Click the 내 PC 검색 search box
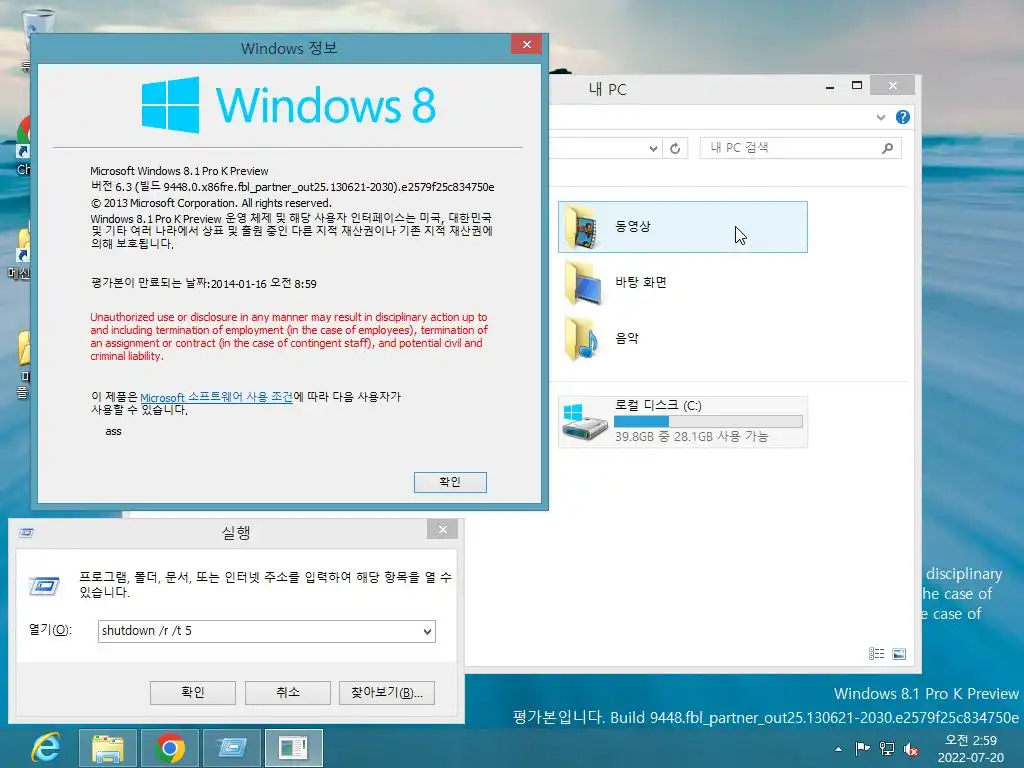Image resolution: width=1024 pixels, height=768 pixels. pyautogui.click(x=800, y=148)
